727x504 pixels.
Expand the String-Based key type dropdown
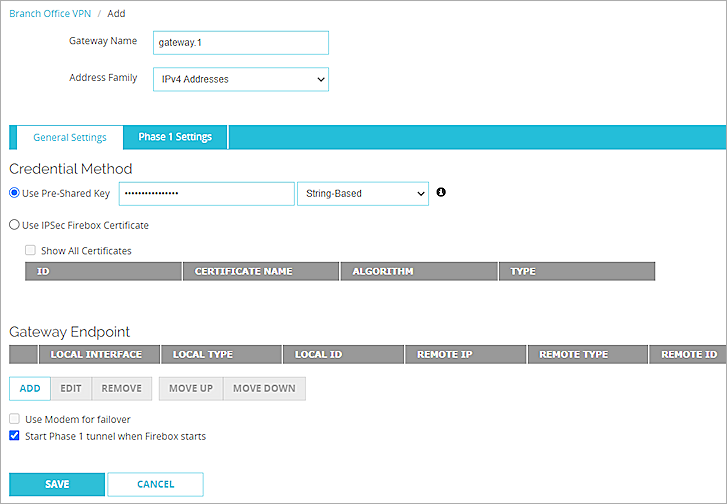click(362, 194)
